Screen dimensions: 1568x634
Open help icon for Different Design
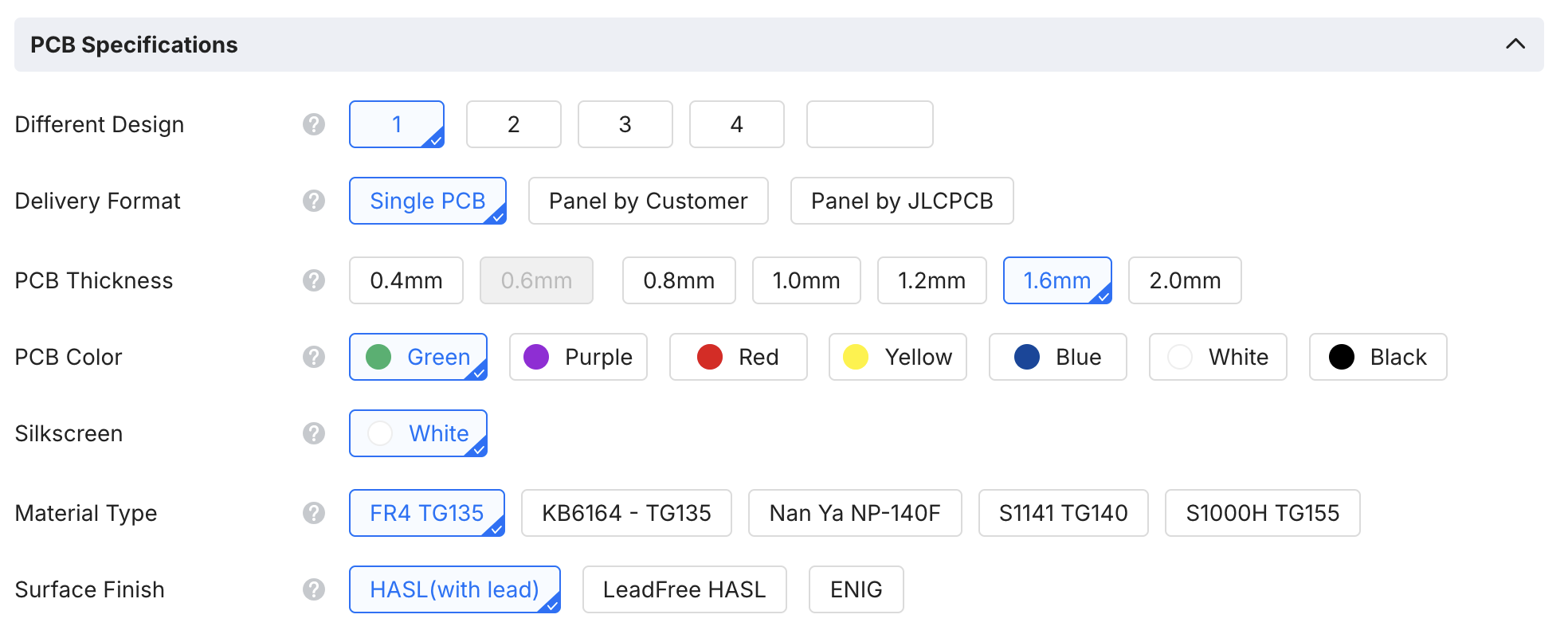coord(314,124)
